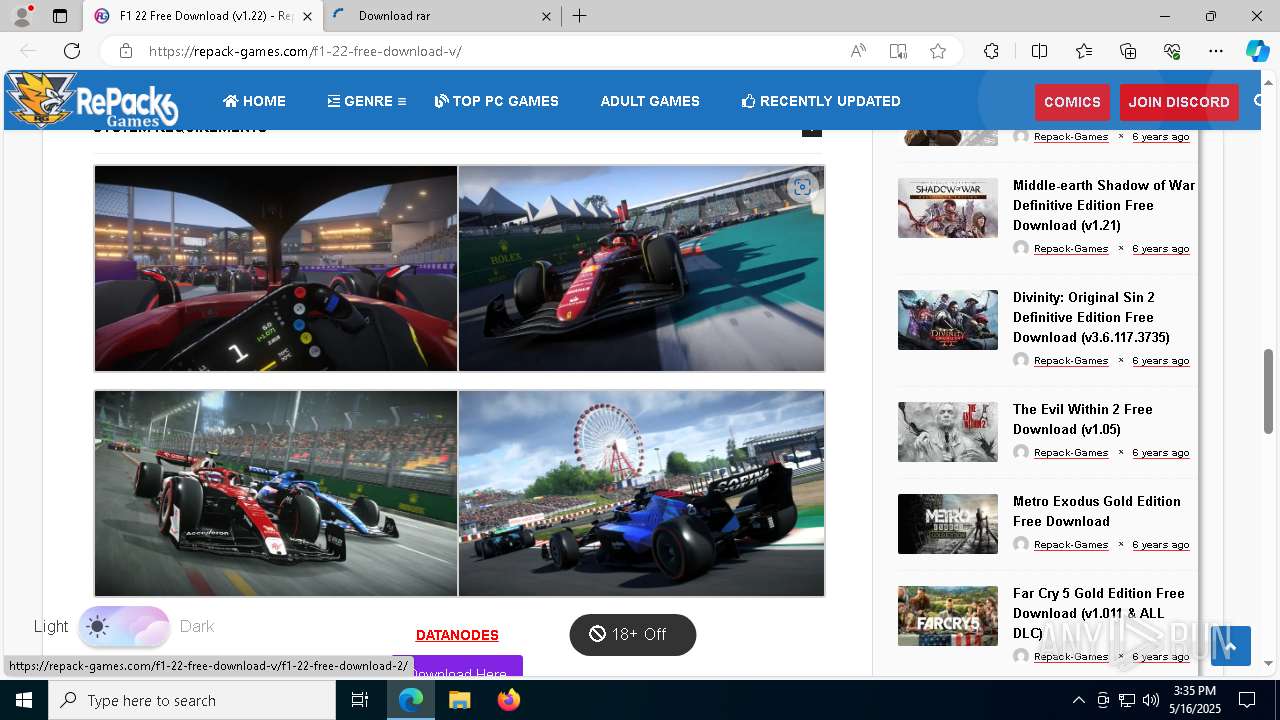
Task: Open red Ferrari on track screenshot
Action: point(641,268)
